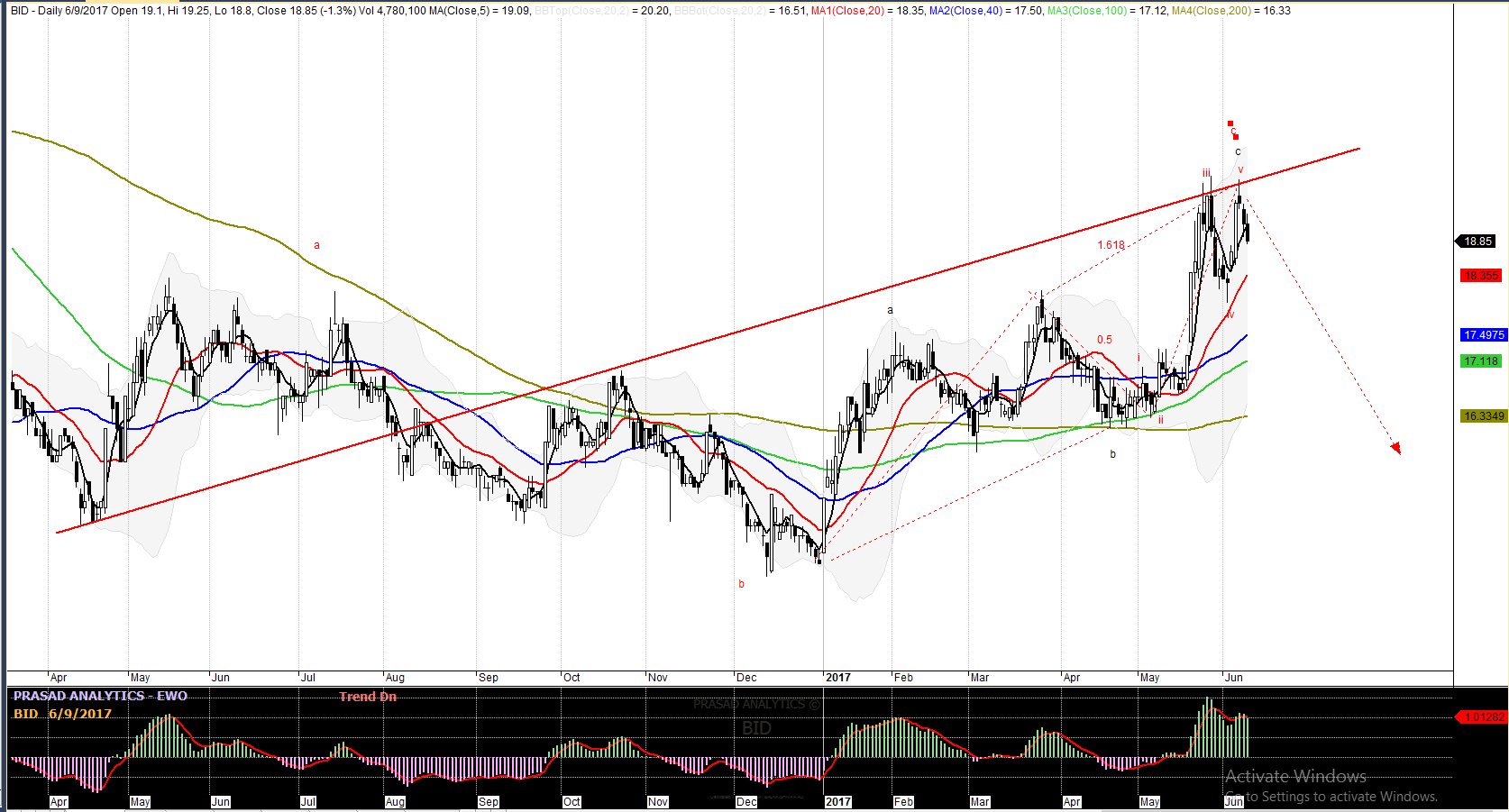Click the 2017 marker on main chart axis
1509x812 pixels.
pyautogui.click(x=838, y=678)
